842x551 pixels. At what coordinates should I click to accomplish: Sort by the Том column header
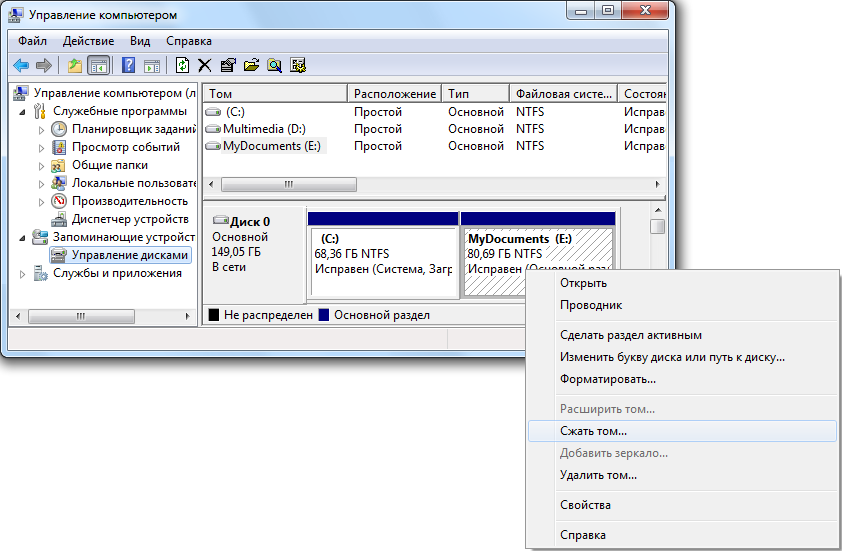tap(275, 93)
